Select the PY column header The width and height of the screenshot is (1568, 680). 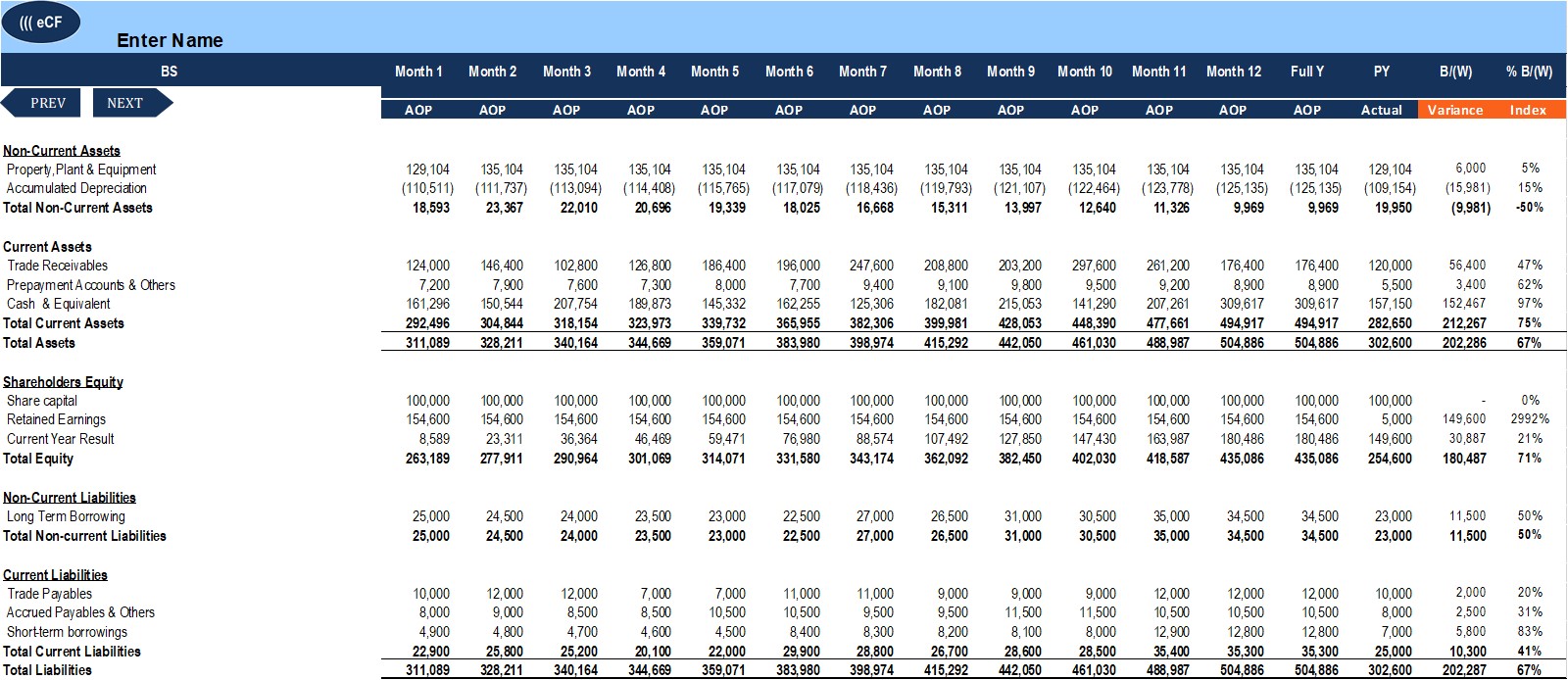click(1382, 72)
